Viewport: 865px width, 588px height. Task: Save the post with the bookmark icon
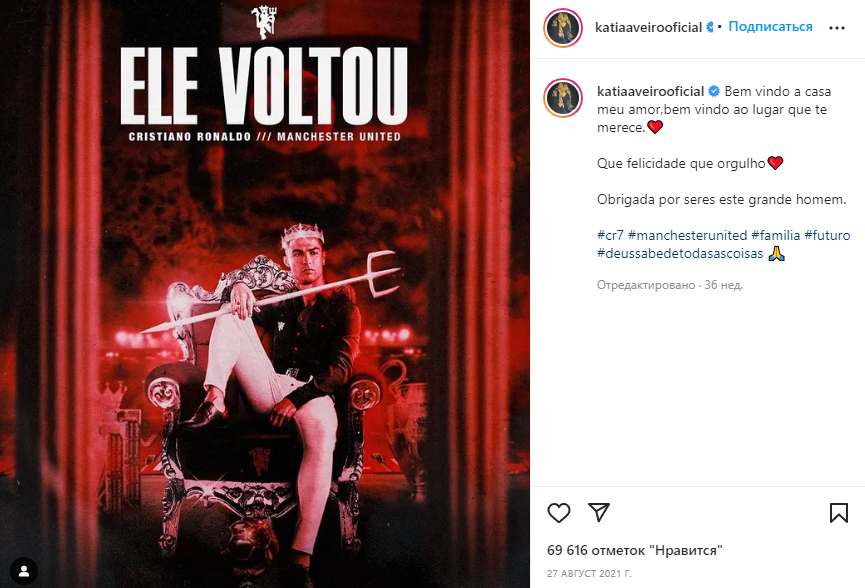click(839, 513)
